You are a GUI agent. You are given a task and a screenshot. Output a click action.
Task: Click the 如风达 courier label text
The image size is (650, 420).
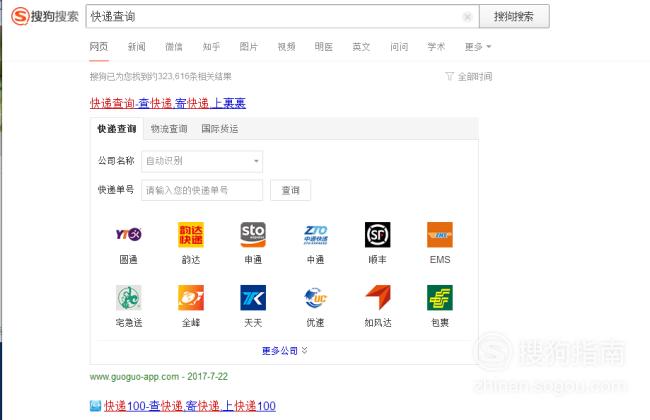(x=378, y=323)
